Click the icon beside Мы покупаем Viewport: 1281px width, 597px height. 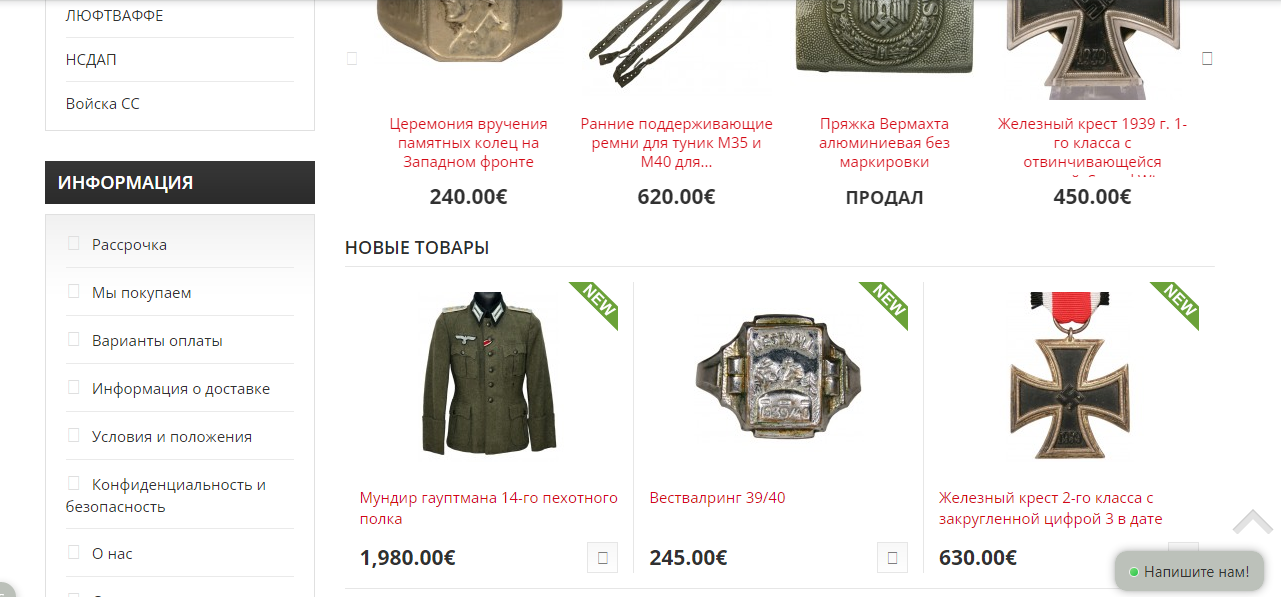(x=73, y=291)
